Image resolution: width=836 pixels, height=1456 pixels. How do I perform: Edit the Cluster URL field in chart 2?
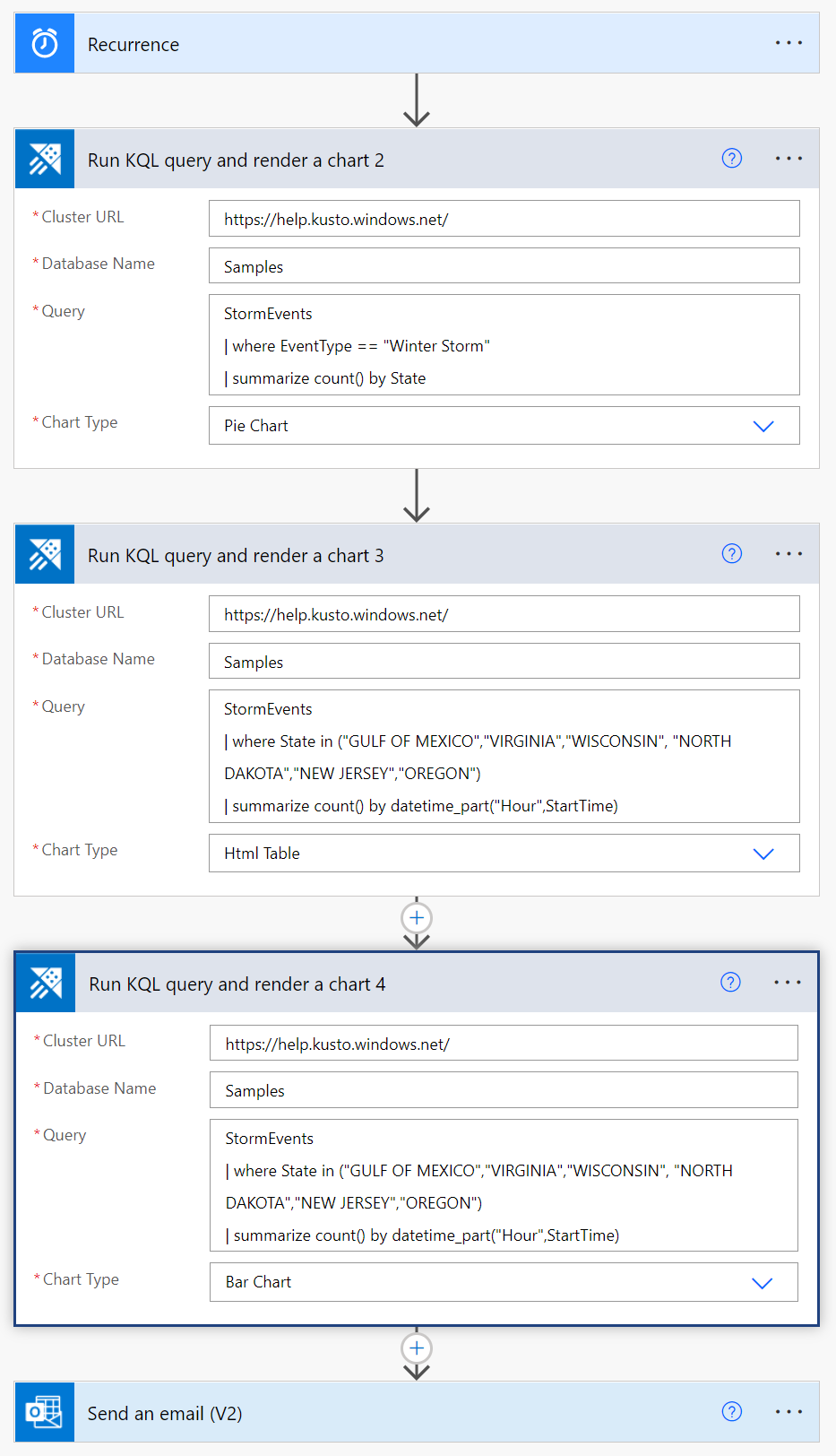point(504,219)
